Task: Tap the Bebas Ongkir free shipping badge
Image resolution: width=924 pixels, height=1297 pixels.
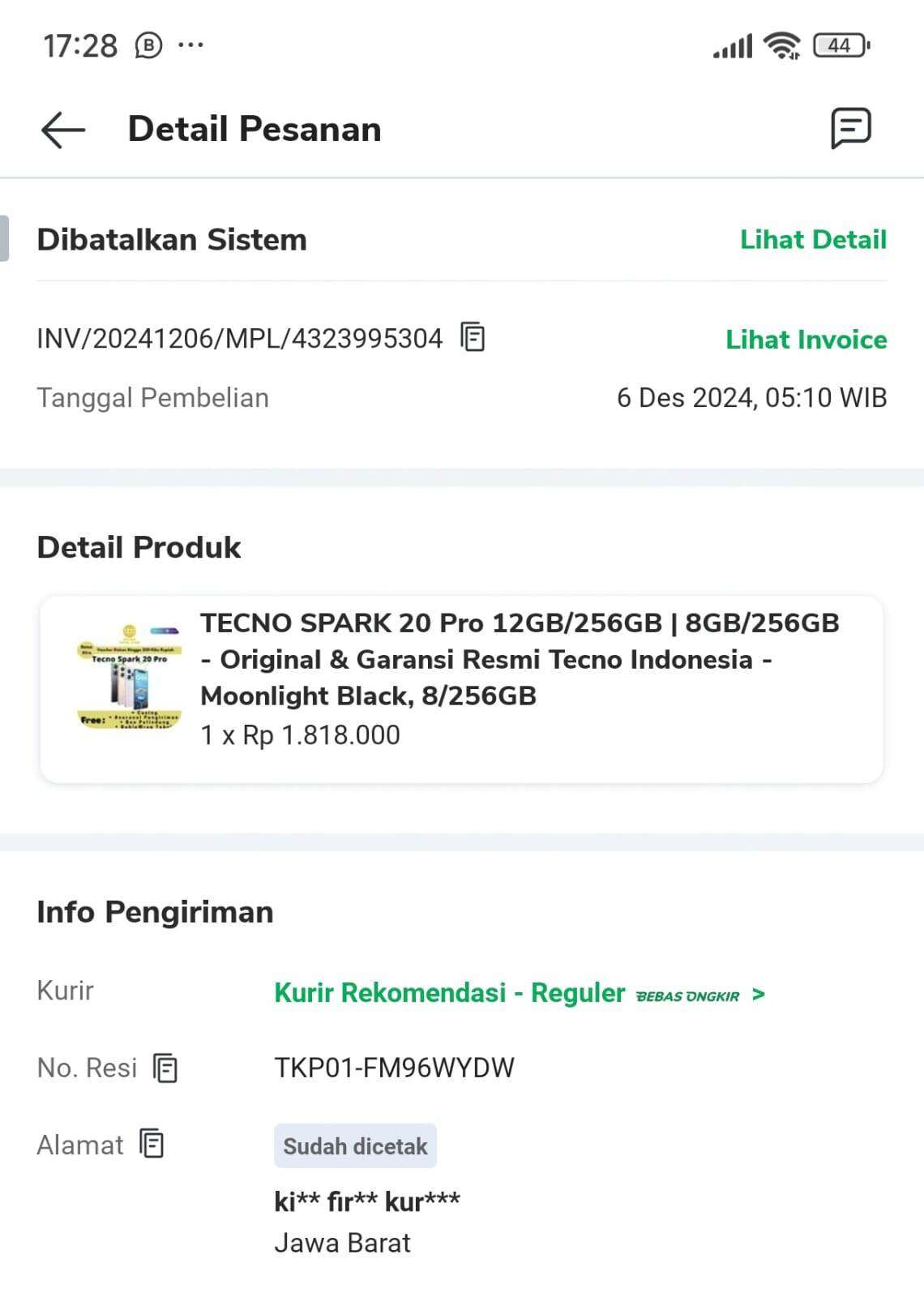Action: (687, 996)
